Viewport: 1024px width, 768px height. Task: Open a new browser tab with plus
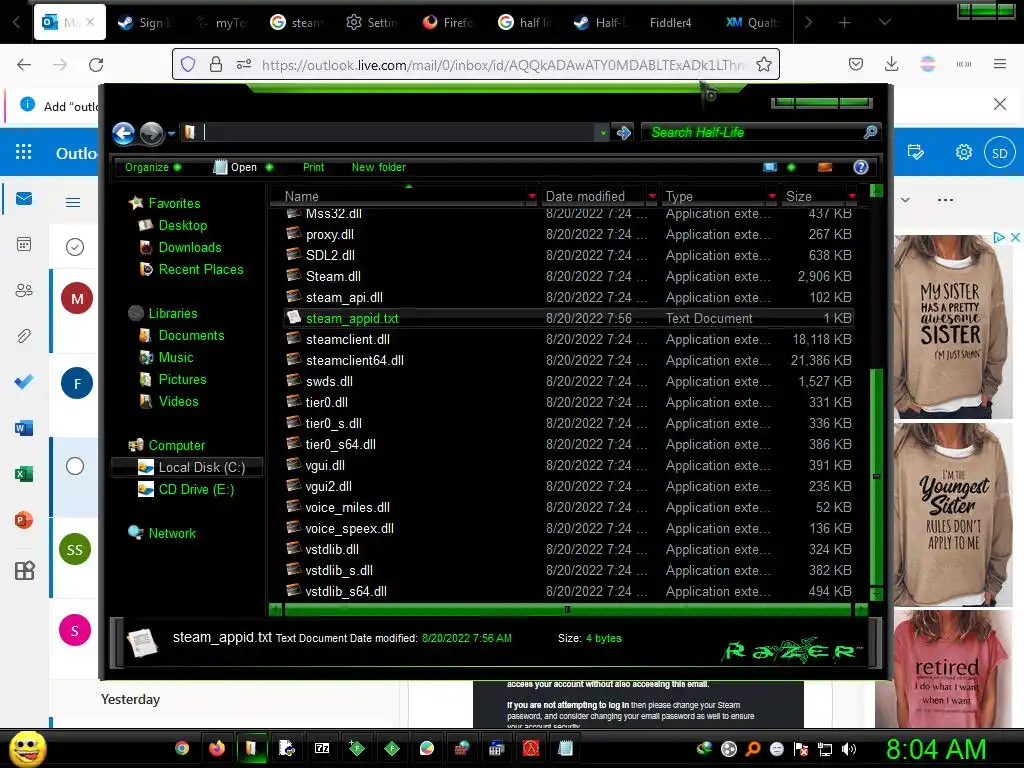coord(844,23)
